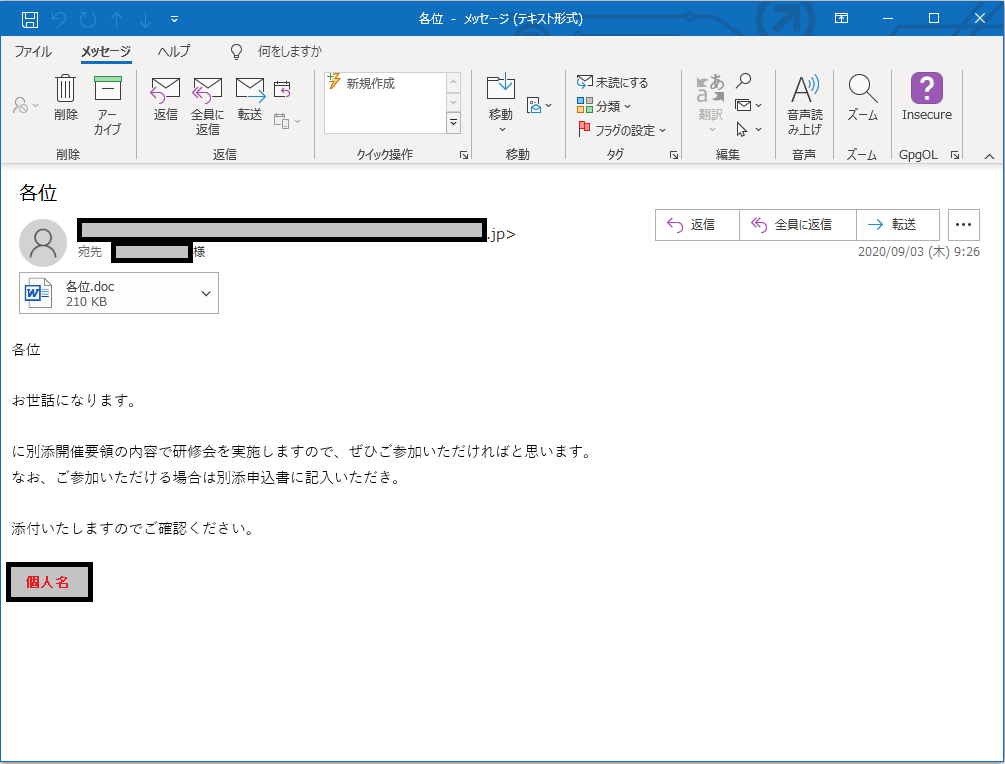Image resolution: width=1005 pixels, height=764 pixels.
Task: Open the タグ group dialog launcher
Action: point(674,155)
